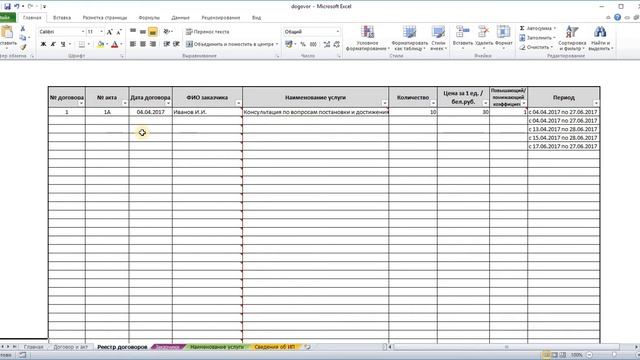Click the horizontal scrollbar thumb
640x360 pixels.
(507, 347)
